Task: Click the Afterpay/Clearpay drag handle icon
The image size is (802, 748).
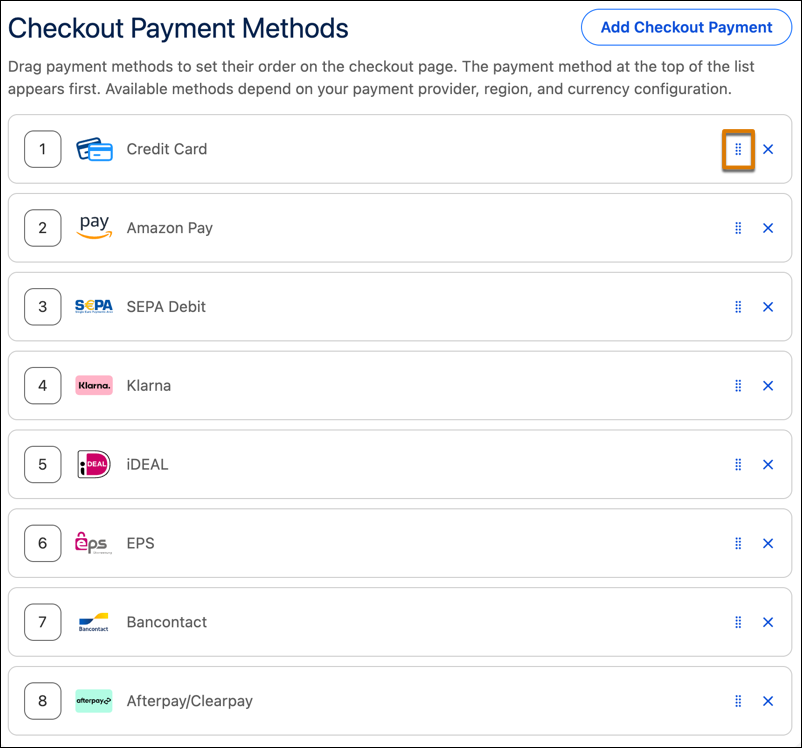Action: click(x=738, y=701)
